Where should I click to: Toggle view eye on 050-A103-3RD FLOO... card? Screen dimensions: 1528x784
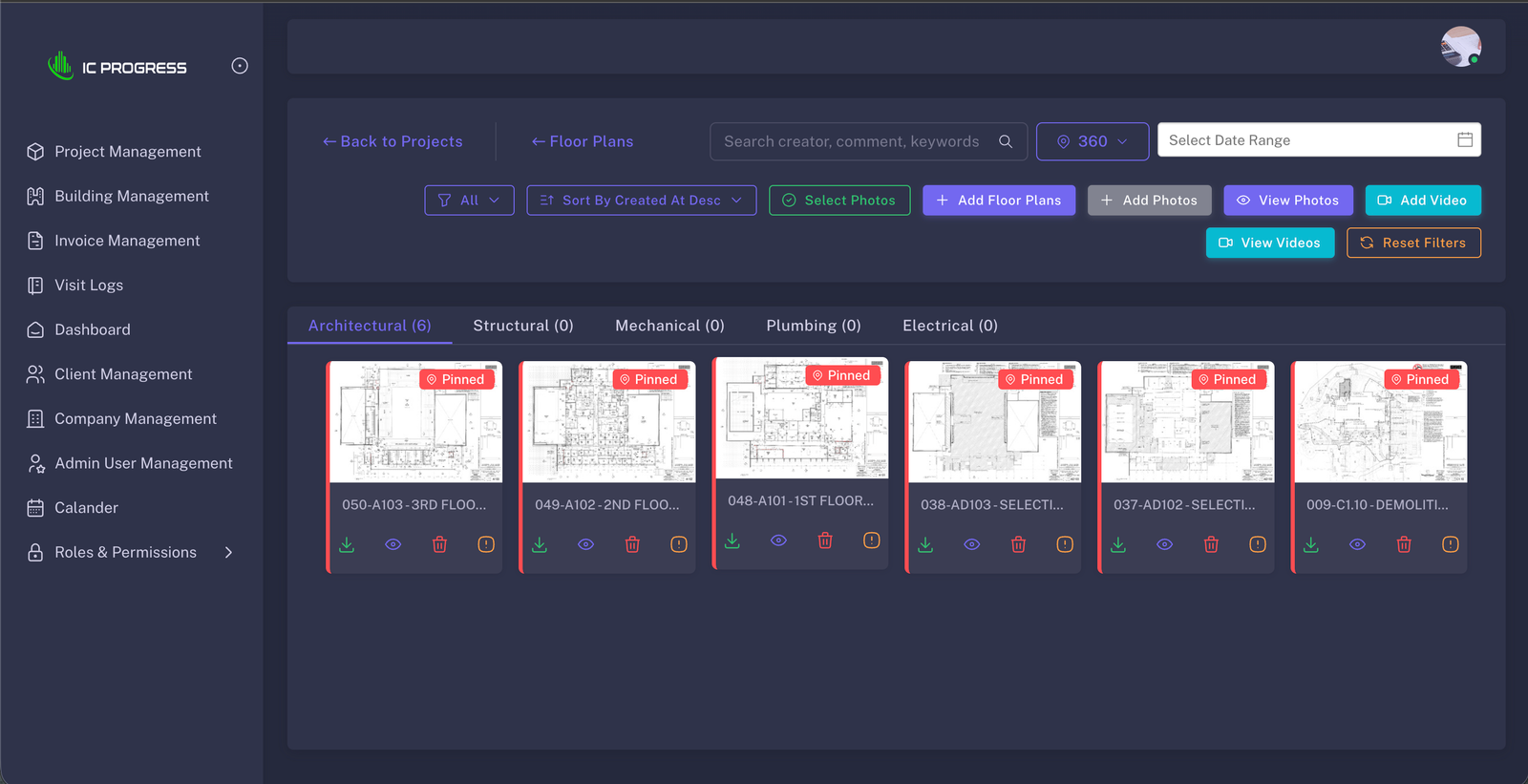tap(393, 544)
